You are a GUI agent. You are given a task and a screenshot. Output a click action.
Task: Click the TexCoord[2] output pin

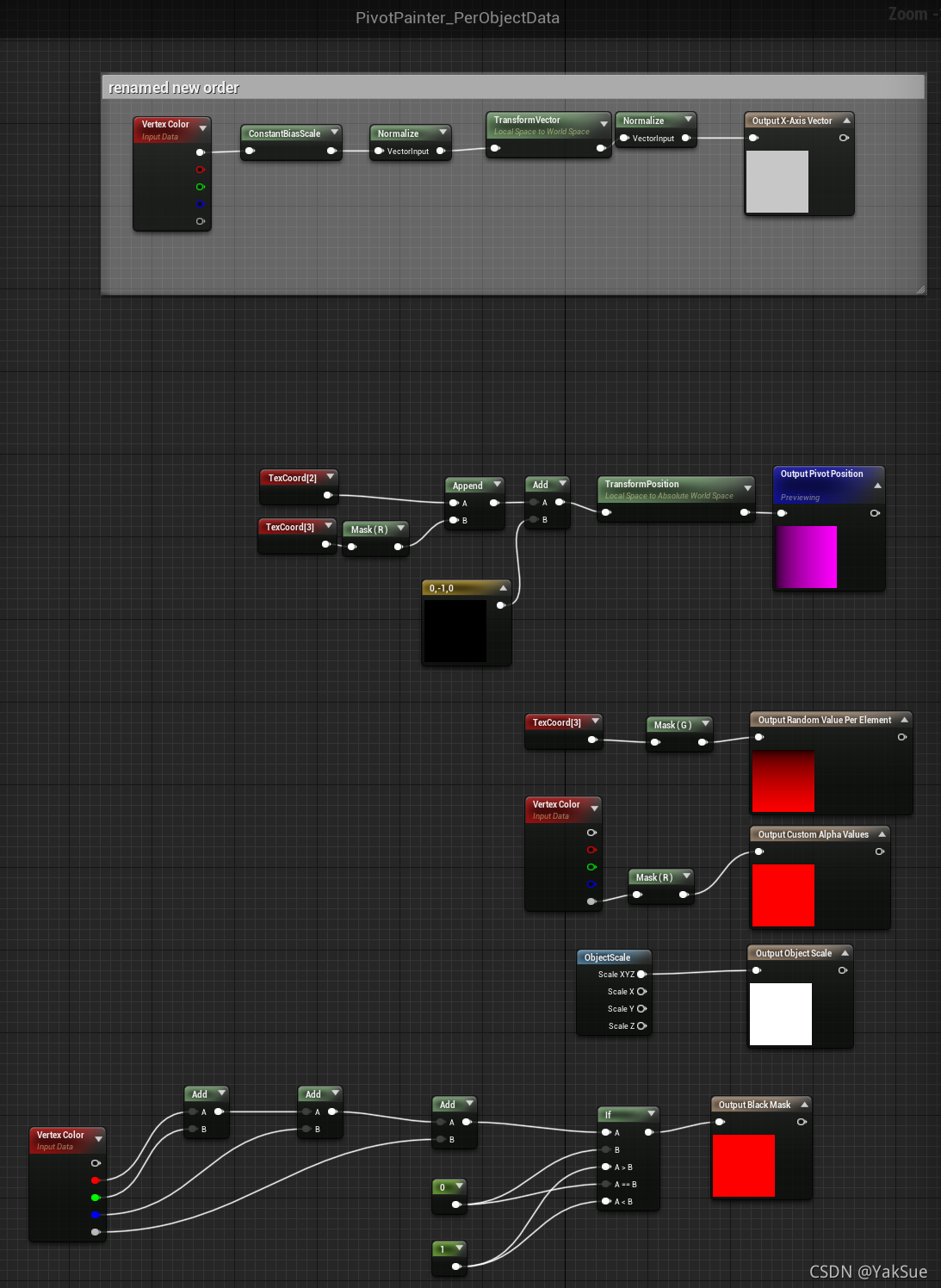click(327, 495)
